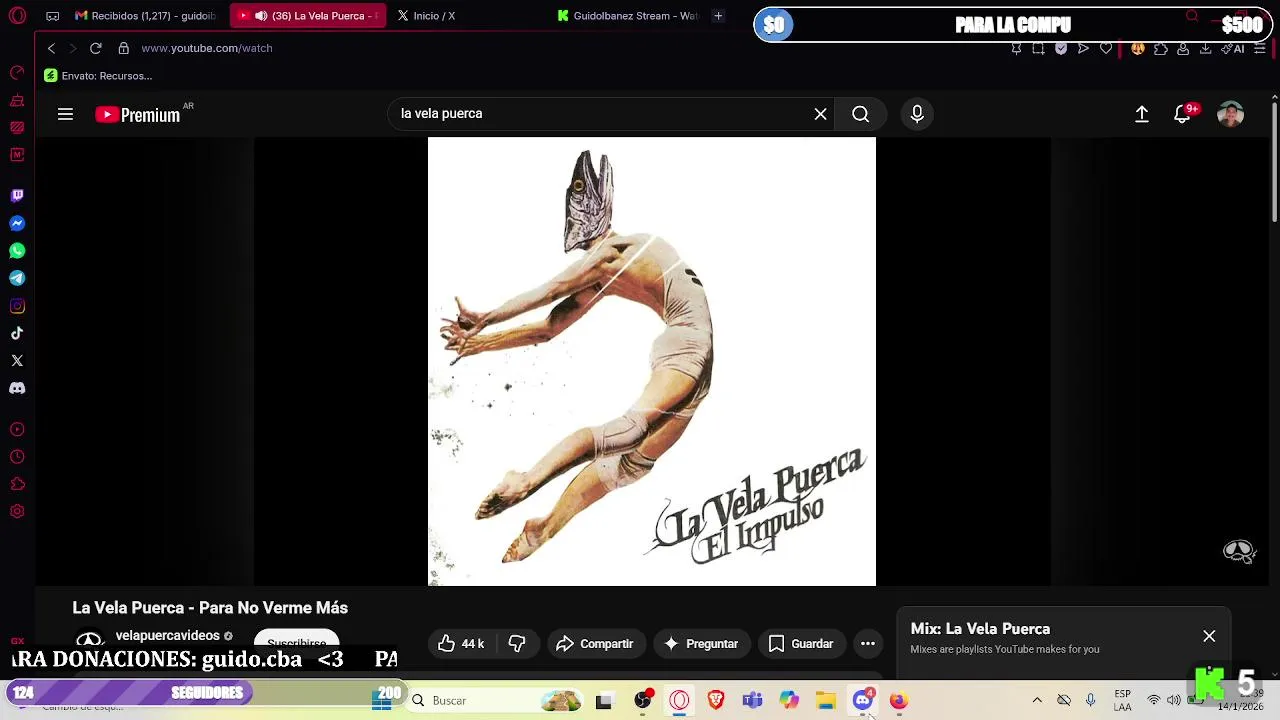Start voice search with microphone

(917, 114)
